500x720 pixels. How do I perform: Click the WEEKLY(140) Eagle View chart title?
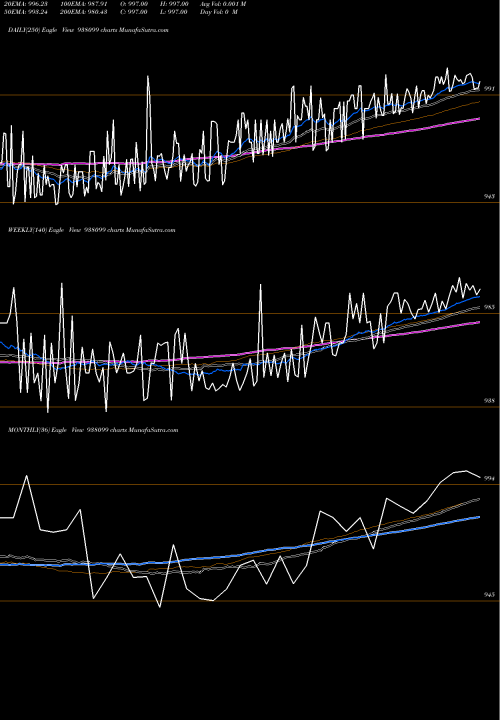pos(92,230)
